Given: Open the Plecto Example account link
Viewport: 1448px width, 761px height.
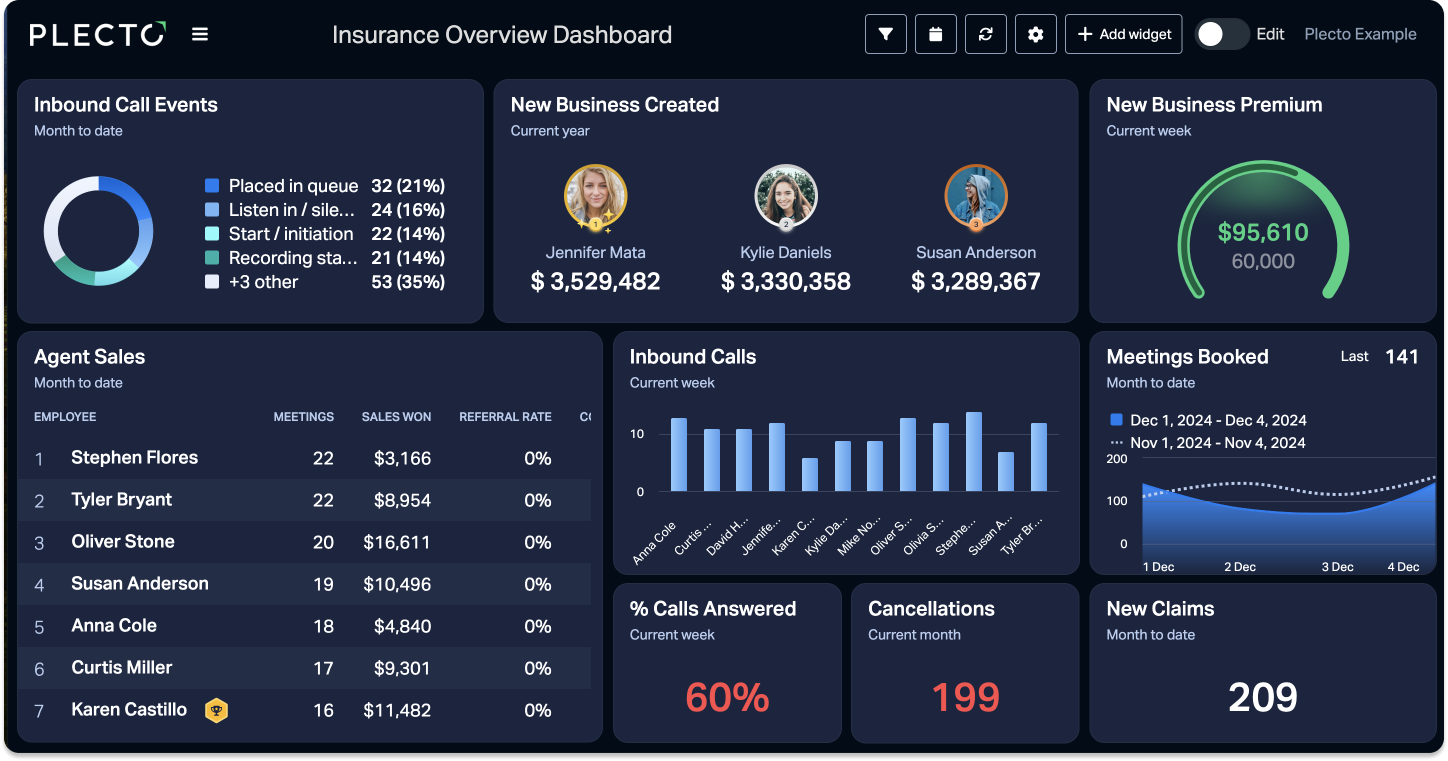Looking at the screenshot, I should (1360, 34).
